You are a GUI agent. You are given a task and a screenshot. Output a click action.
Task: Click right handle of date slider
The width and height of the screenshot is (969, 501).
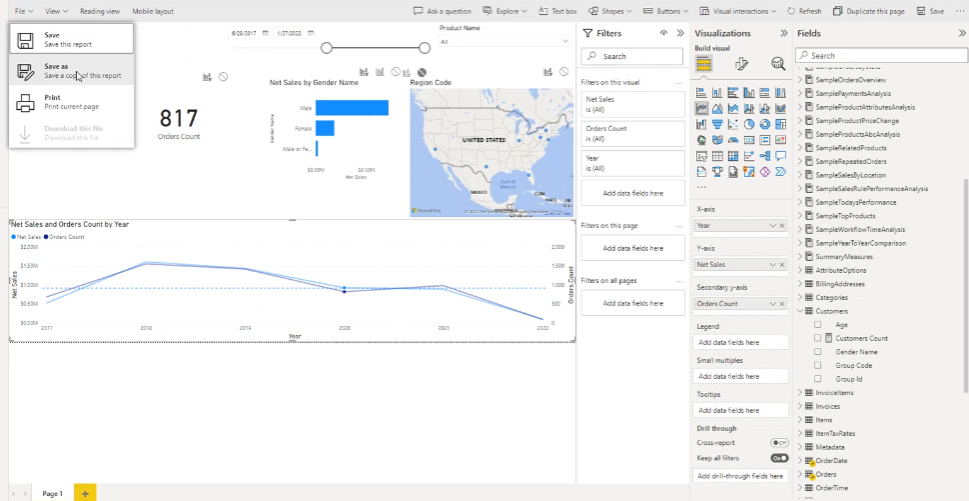tap(424, 48)
